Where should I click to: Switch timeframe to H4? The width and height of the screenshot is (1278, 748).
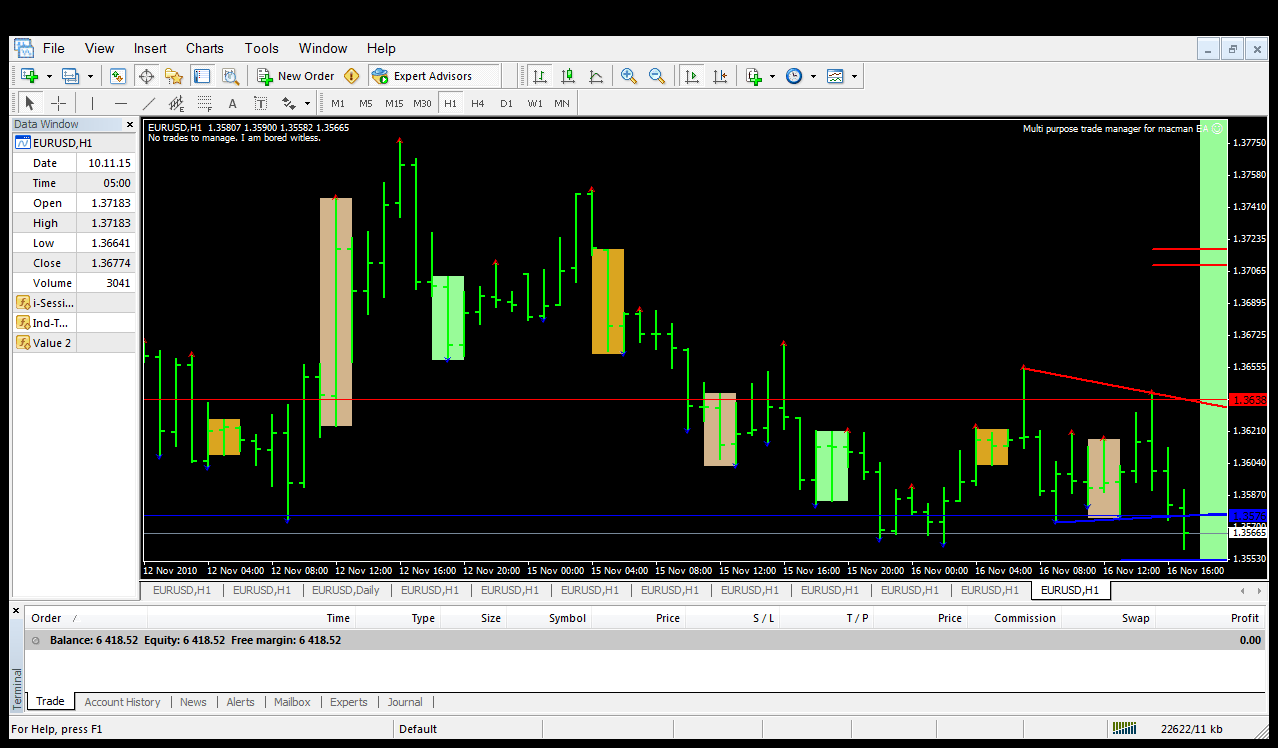[478, 103]
